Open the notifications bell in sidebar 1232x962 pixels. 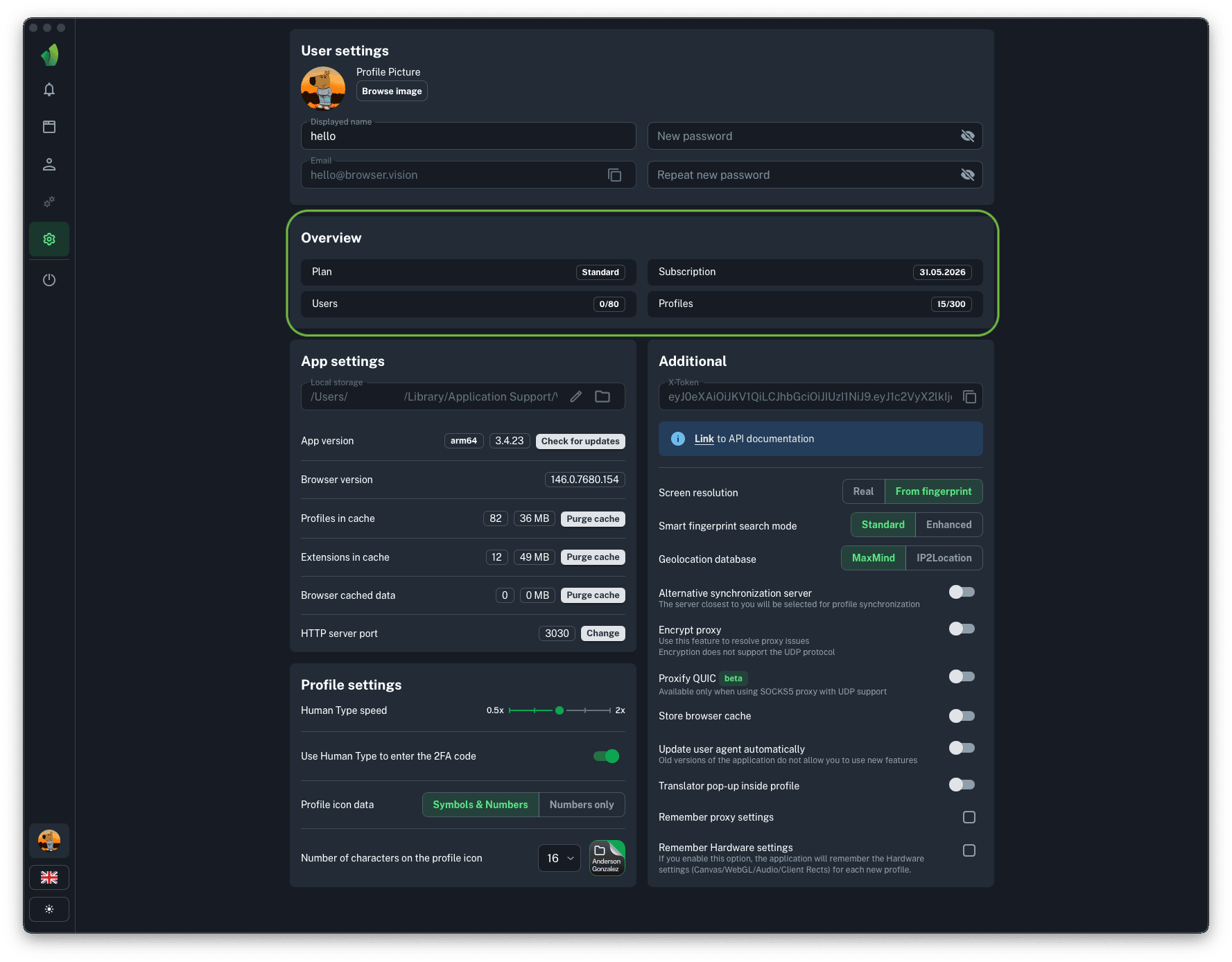click(49, 89)
